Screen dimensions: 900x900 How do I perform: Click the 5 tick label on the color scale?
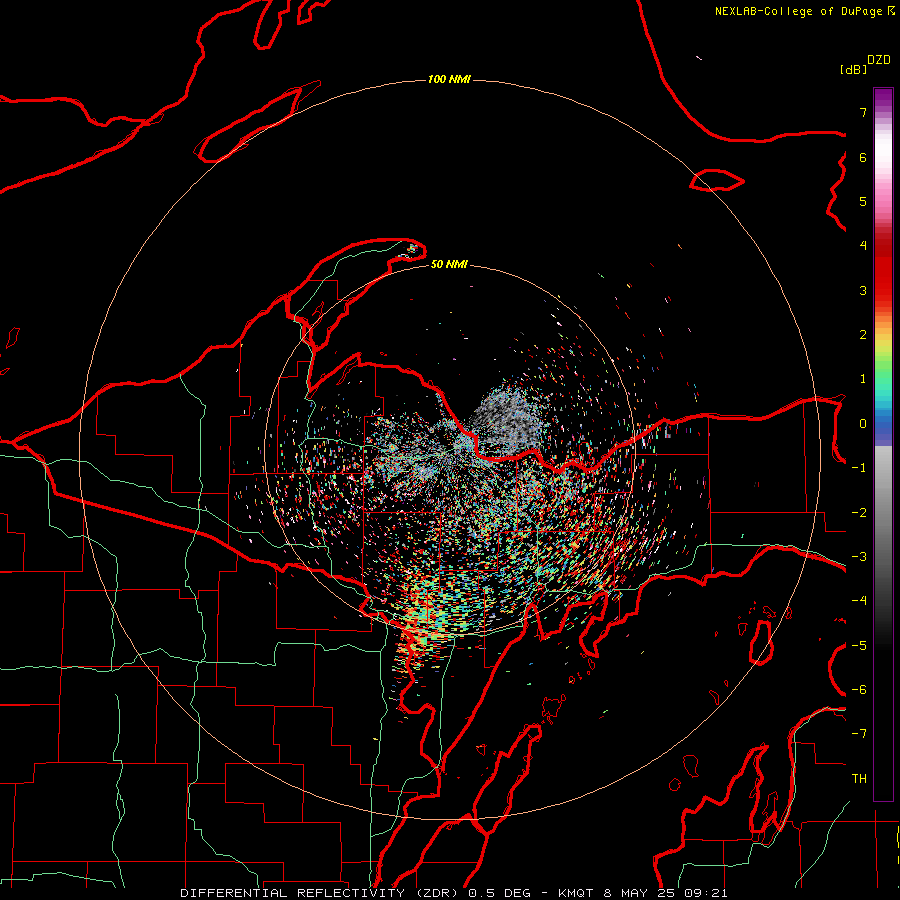[x=863, y=201]
